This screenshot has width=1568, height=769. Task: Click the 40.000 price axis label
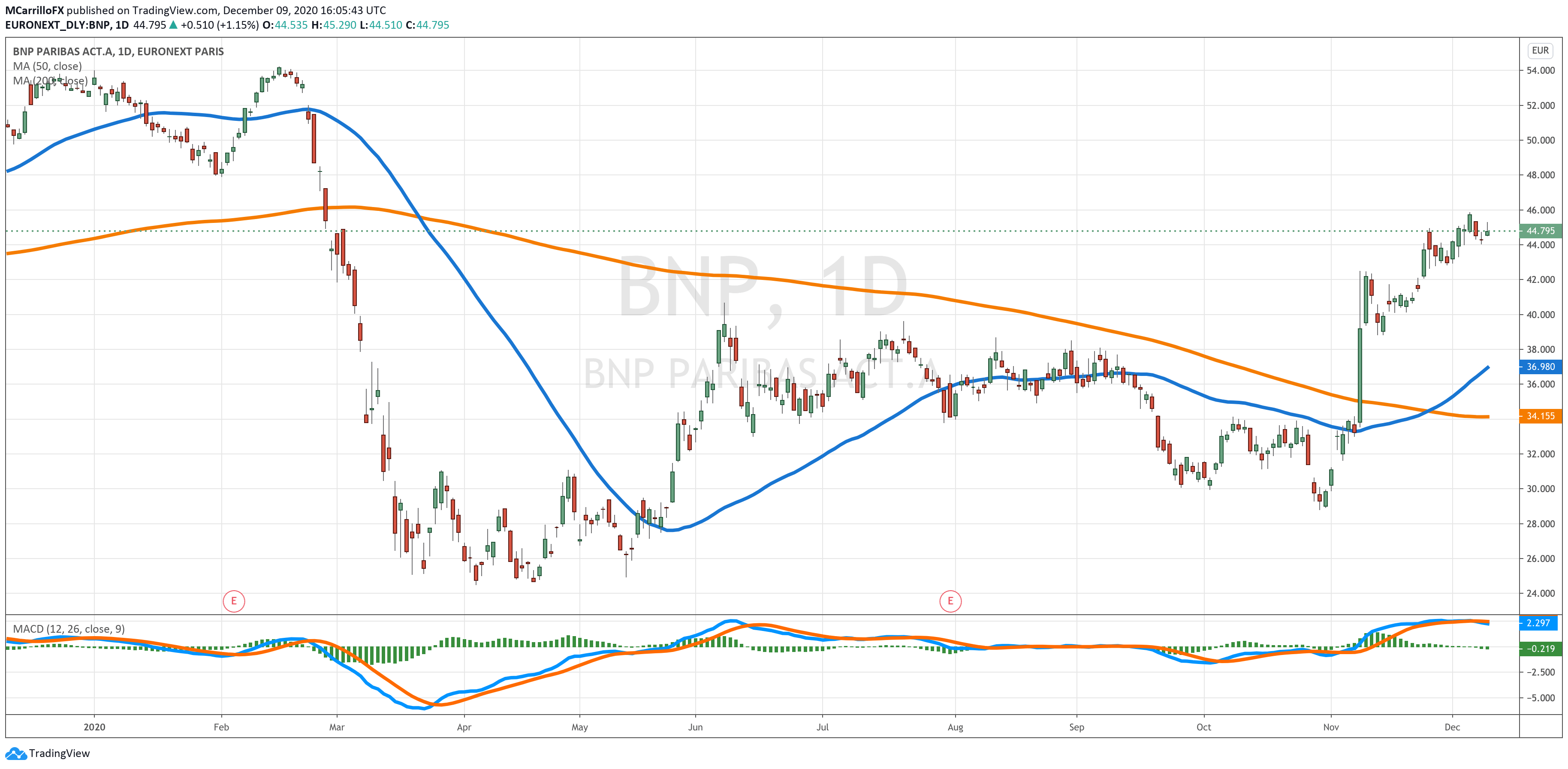(1540, 315)
